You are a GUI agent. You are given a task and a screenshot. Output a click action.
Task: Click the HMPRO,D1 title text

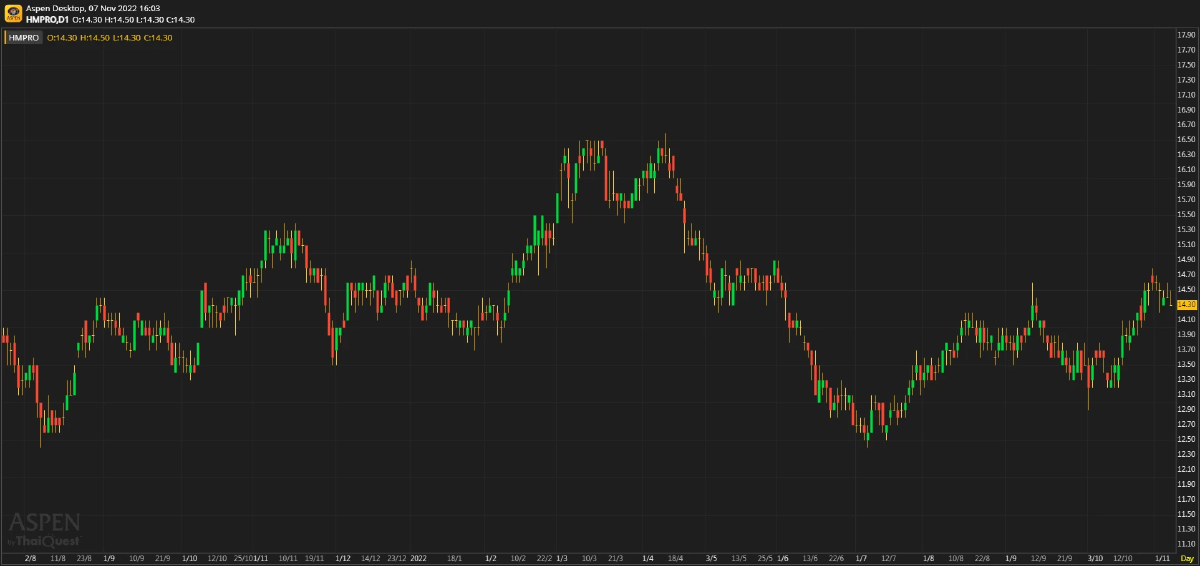click(x=47, y=19)
